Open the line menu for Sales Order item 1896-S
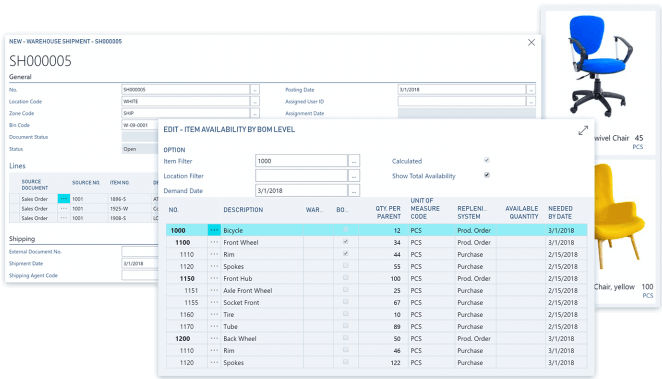This screenshot has width=662, height=379. point(64,199)
